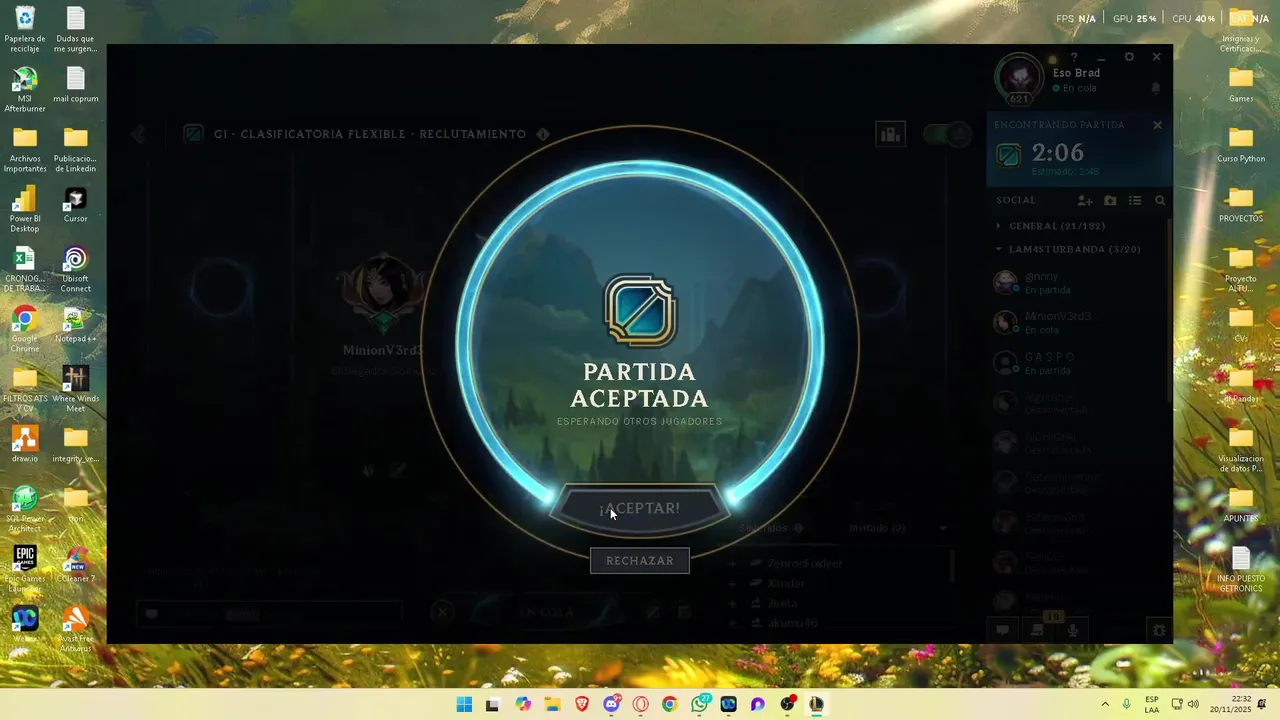Click the notification bell near Eso Brad
Screen dimensions: 1280x720
tap(1156, 88)
